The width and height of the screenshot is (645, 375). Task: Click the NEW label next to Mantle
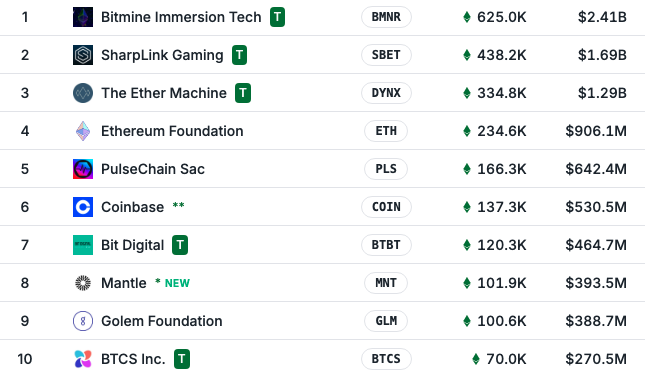(177, 283)
